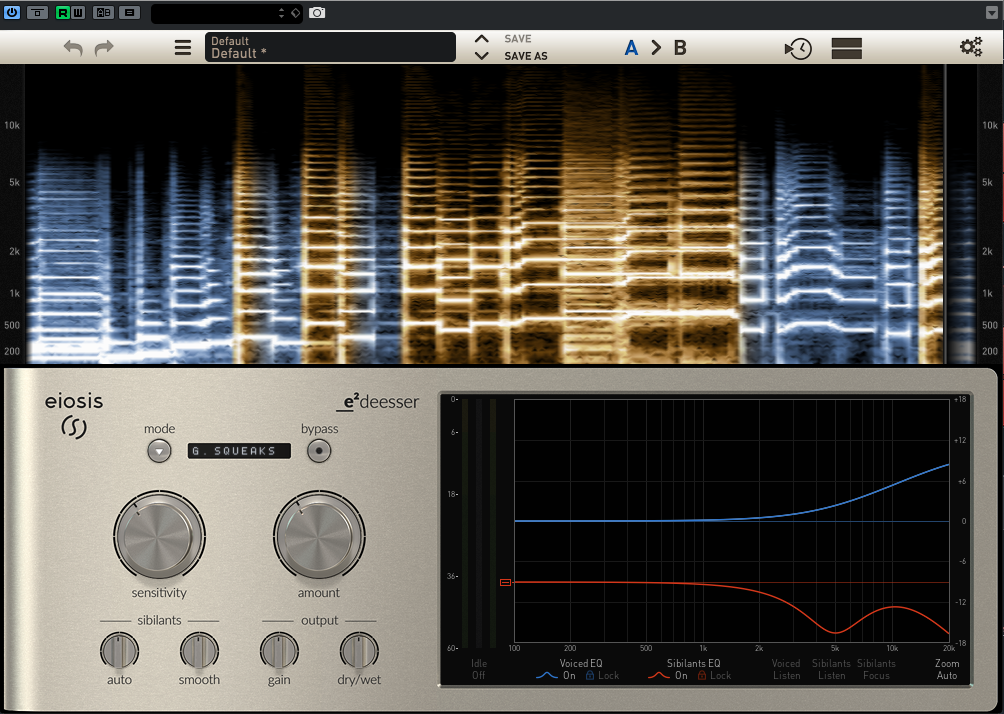1004x714 pixels.
Task: Click the e2deesser product title
Action: click(x=378, y=402)
